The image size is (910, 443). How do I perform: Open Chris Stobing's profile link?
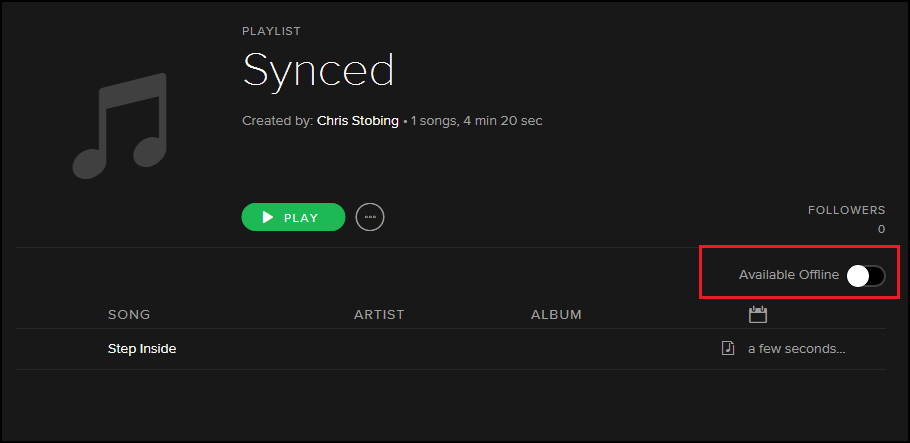[357, 121]
